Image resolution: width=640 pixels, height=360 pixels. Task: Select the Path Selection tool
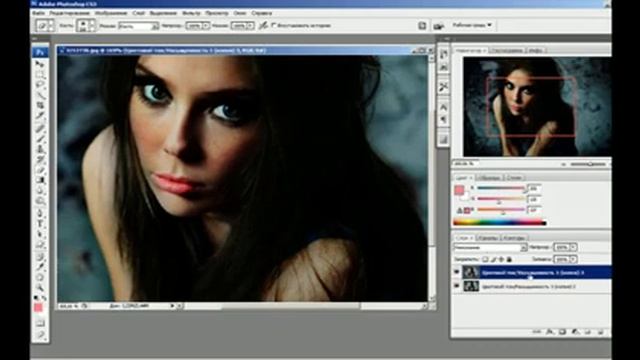click(40, 234)
